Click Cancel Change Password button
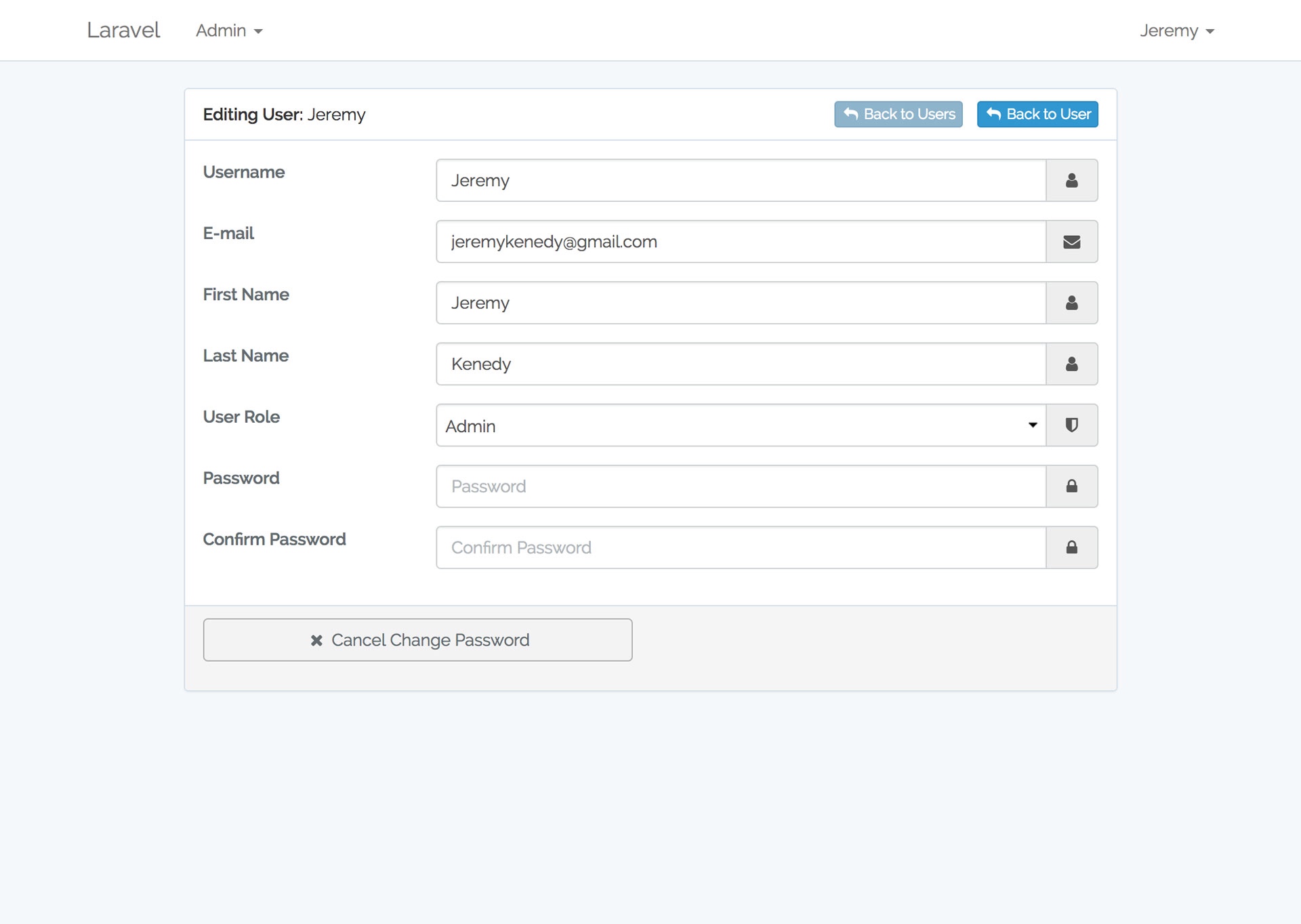This screenshot has height=924, width=1301. 417,639
